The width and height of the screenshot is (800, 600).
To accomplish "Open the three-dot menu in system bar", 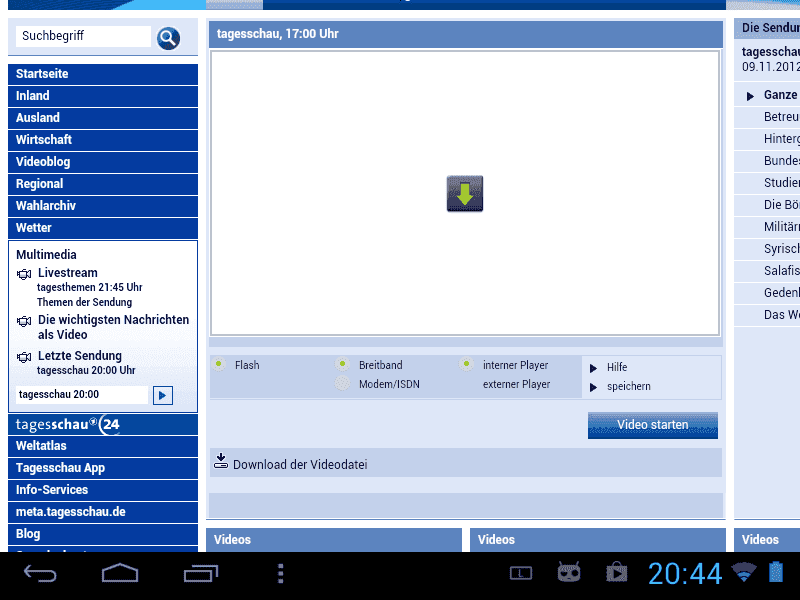I will pos(280,573).
